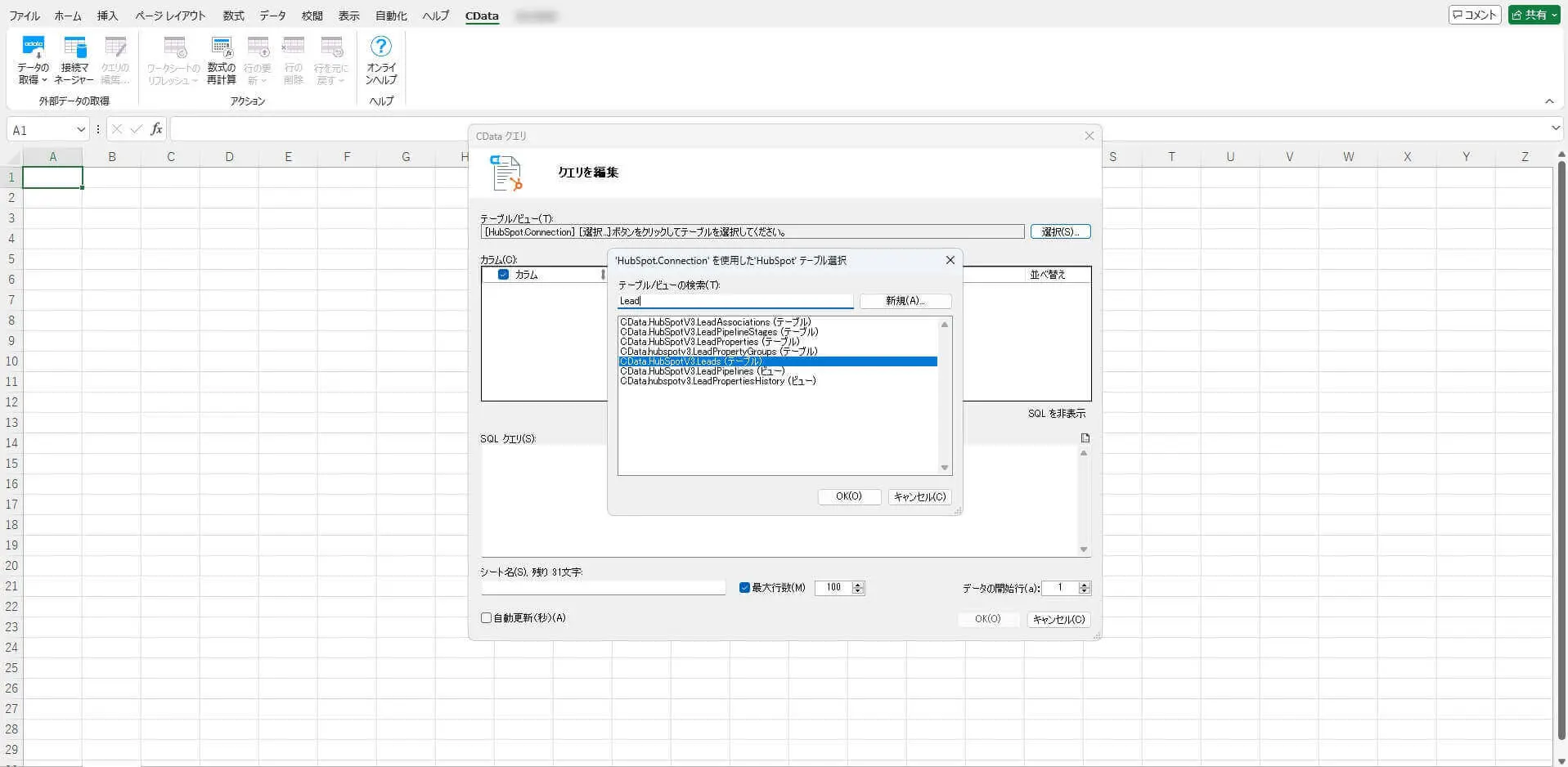This screenshot has width=1568, height=767.
Task: Switch to the ページ レイアウト ribbon tab
Action: coord(170,16)
